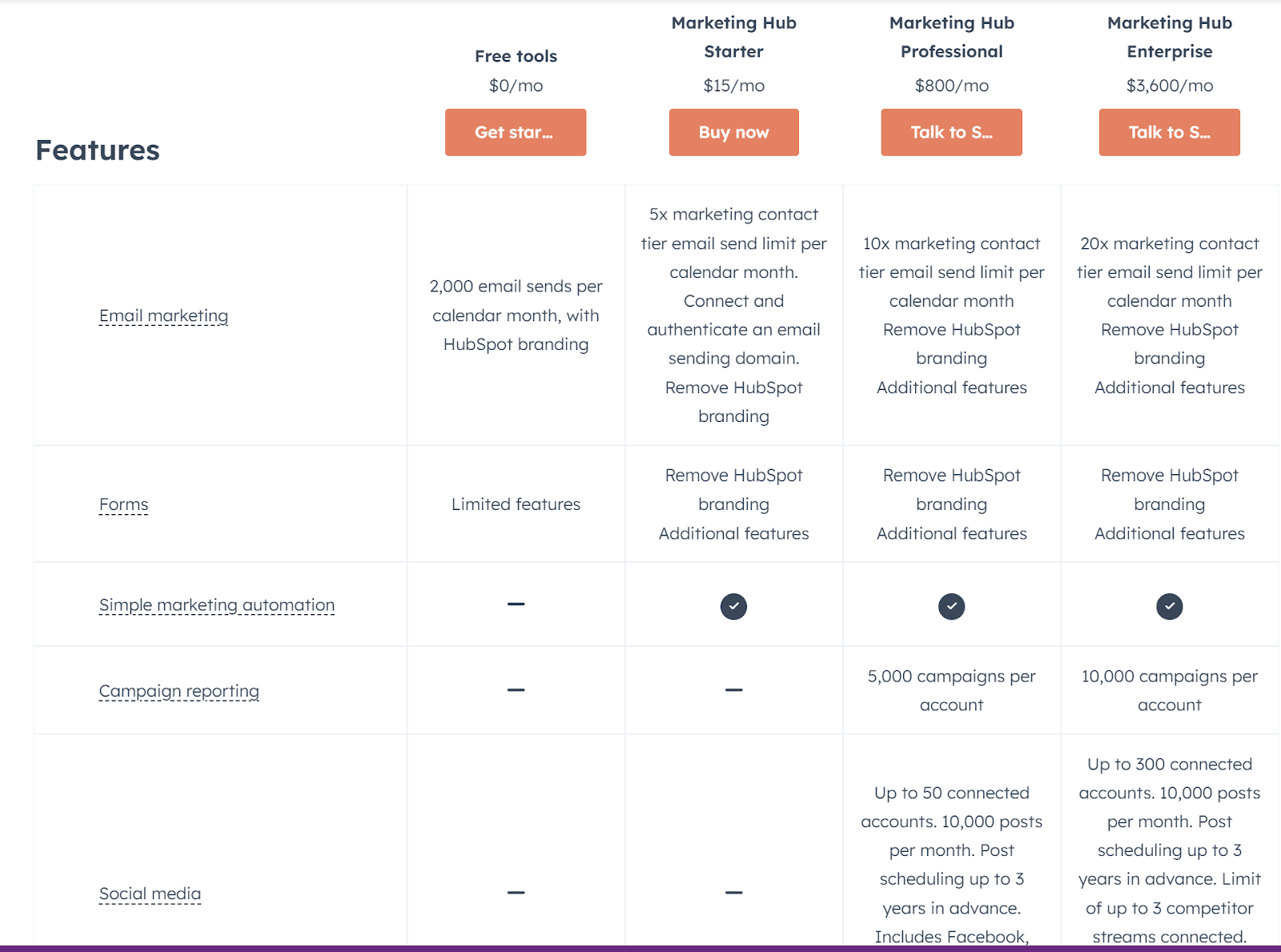Click the Starter campaign reporting dash icon

pyautogui.click(x=733, y=689)
